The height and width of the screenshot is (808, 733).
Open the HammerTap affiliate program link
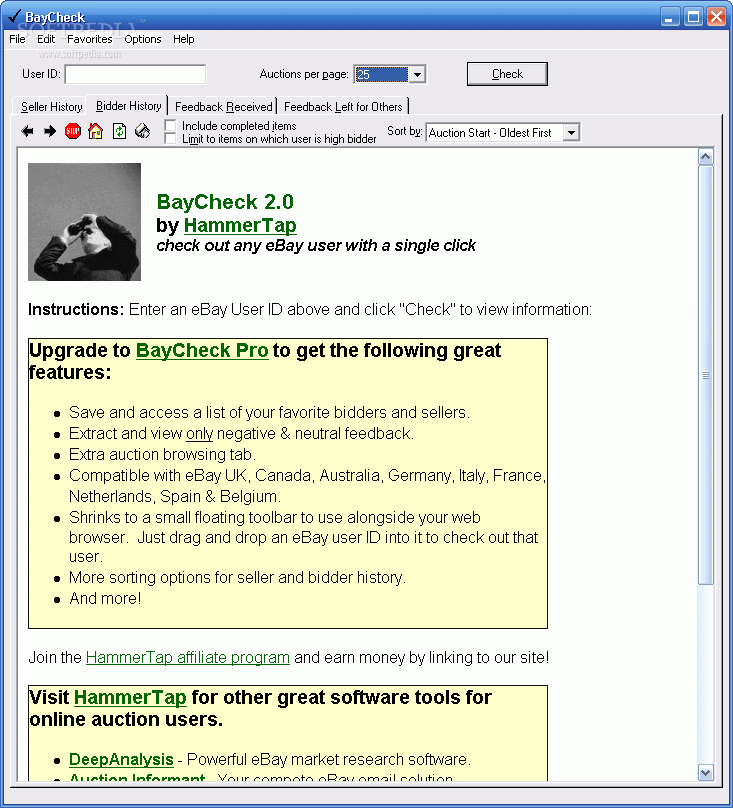point(188,658)
